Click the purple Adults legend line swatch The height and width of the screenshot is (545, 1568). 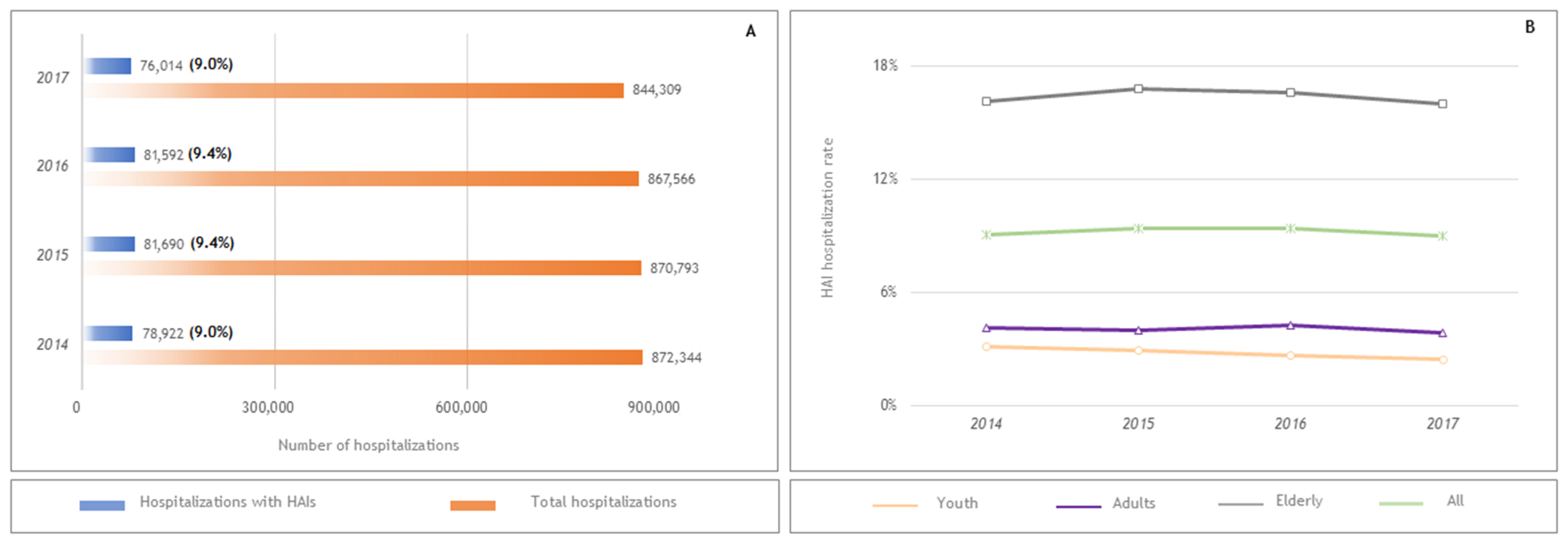(x=1078, y=506)
